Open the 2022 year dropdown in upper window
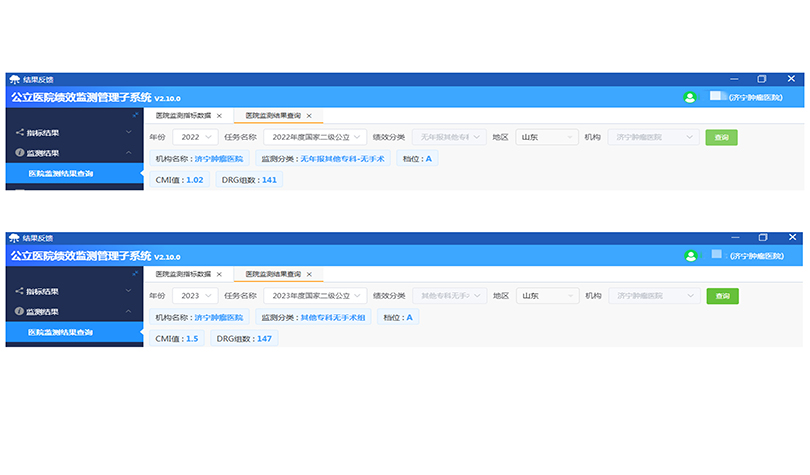The height and width of the screenshot is (475, 810). [195, 137]
